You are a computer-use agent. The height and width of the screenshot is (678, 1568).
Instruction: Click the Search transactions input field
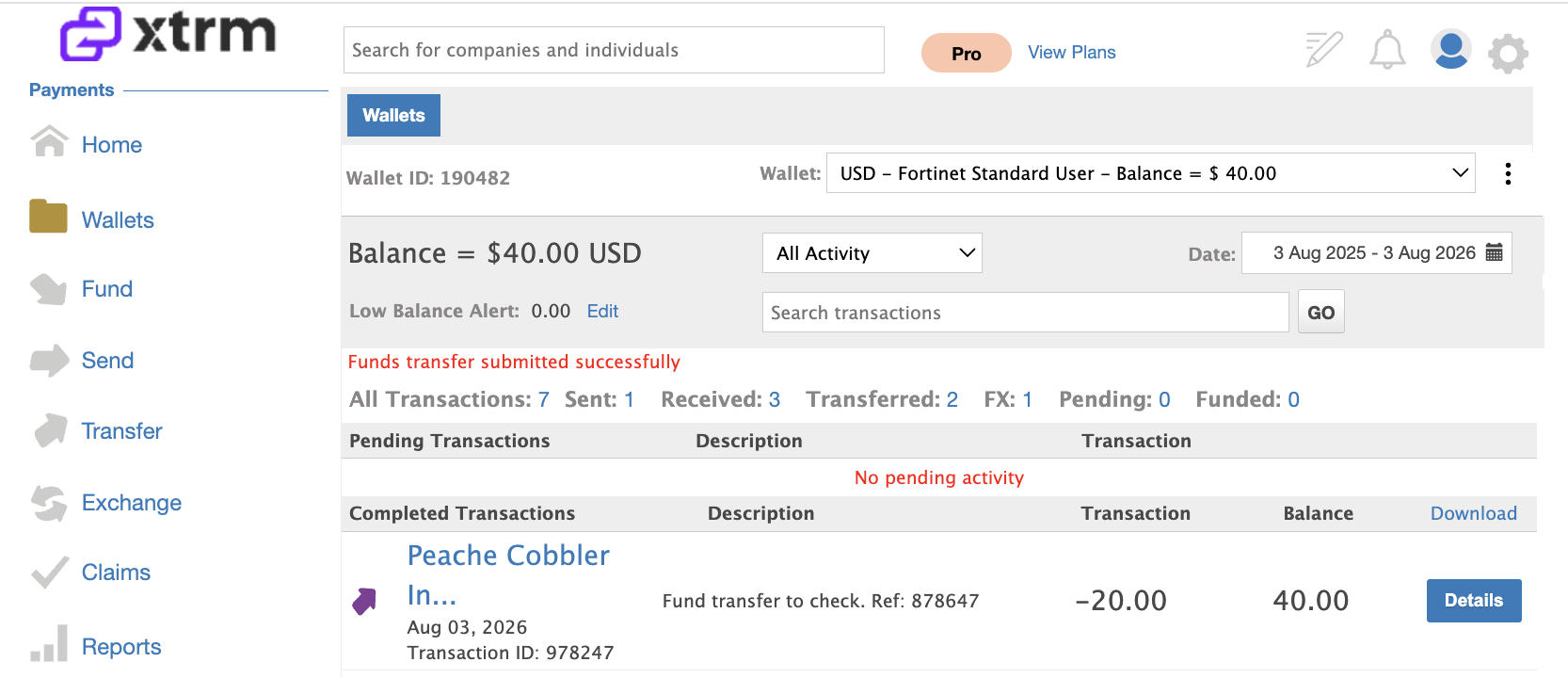point(1025,313)
